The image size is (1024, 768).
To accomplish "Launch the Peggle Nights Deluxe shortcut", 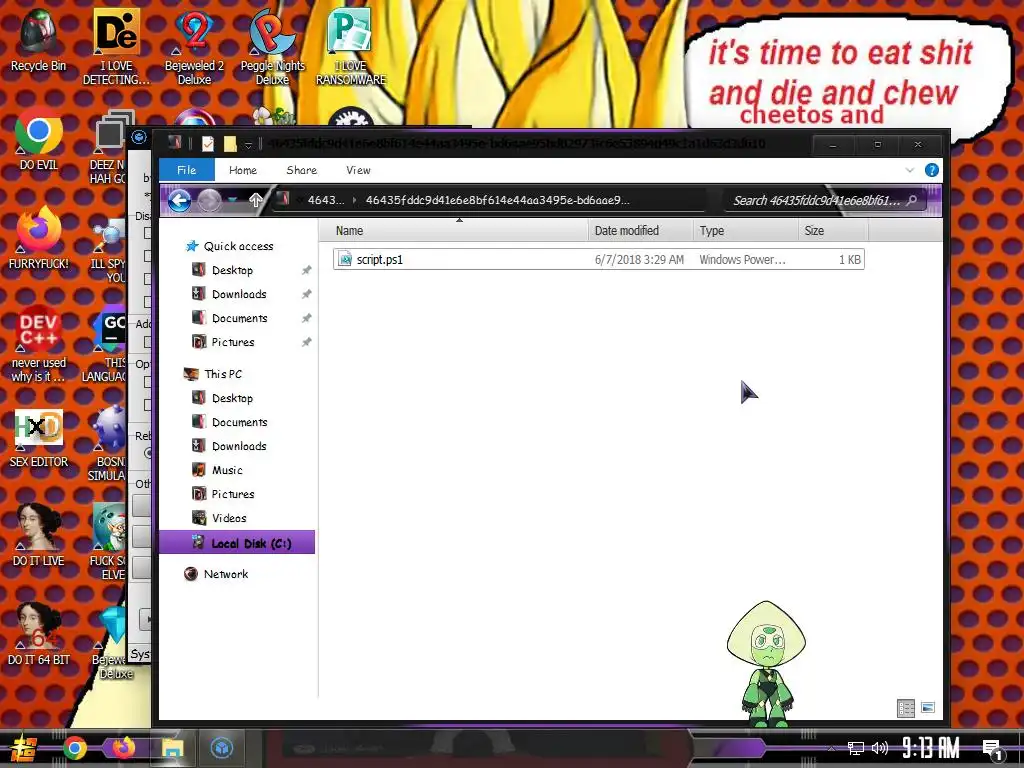I will [272, 46].
